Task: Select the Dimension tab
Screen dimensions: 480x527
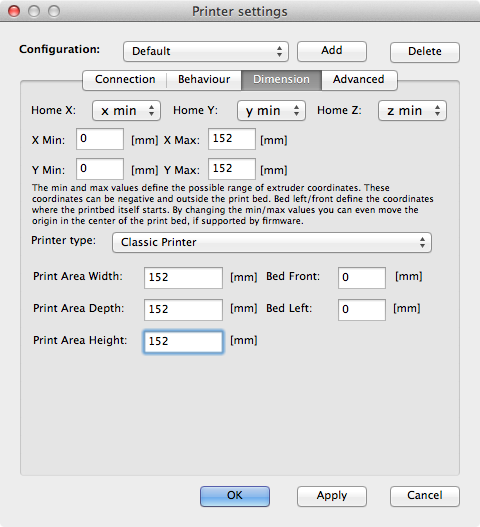Action: pyautogui.click(x=281, y=80)
